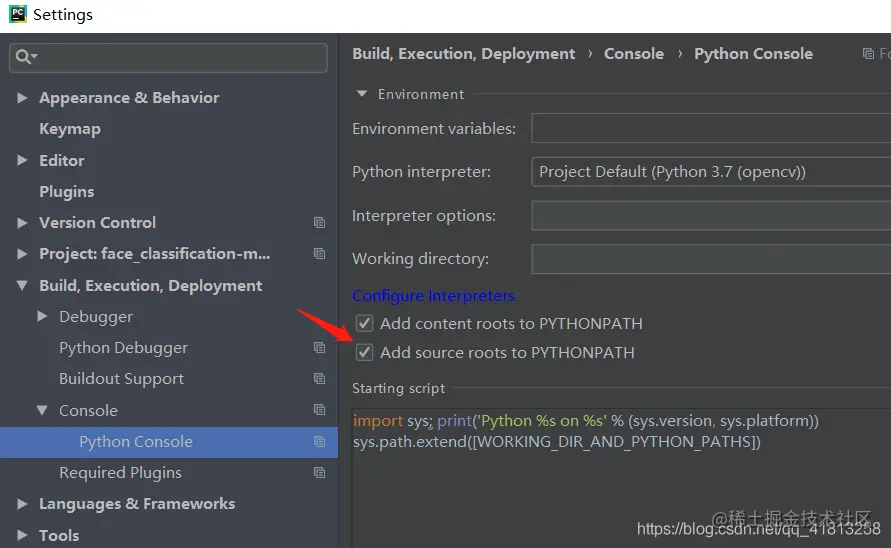Select Keymap in settings tree
Viewport: 891px width, 548px height.
pyautogui.click(x=69, y=129)
